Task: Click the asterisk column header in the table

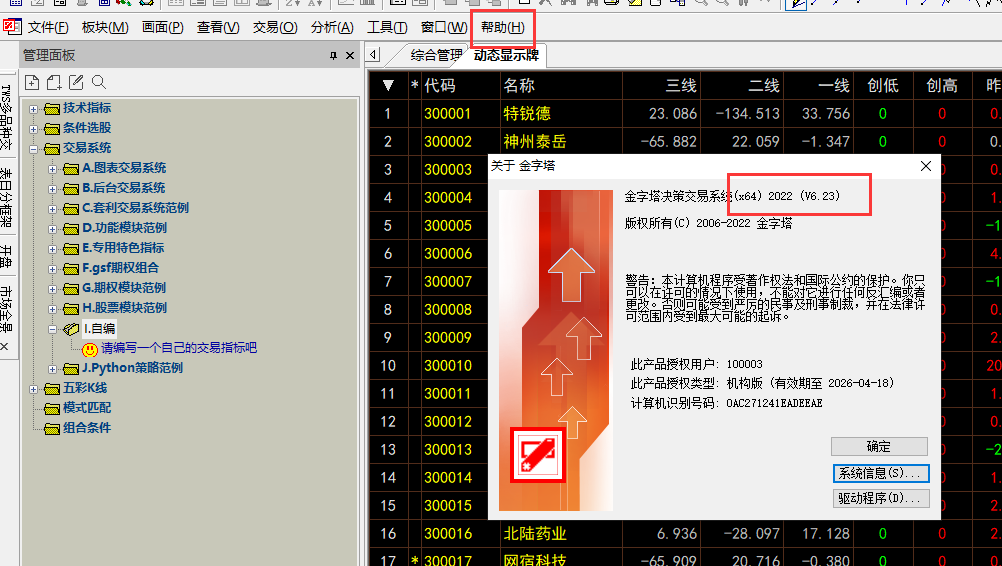Action: 415,86
